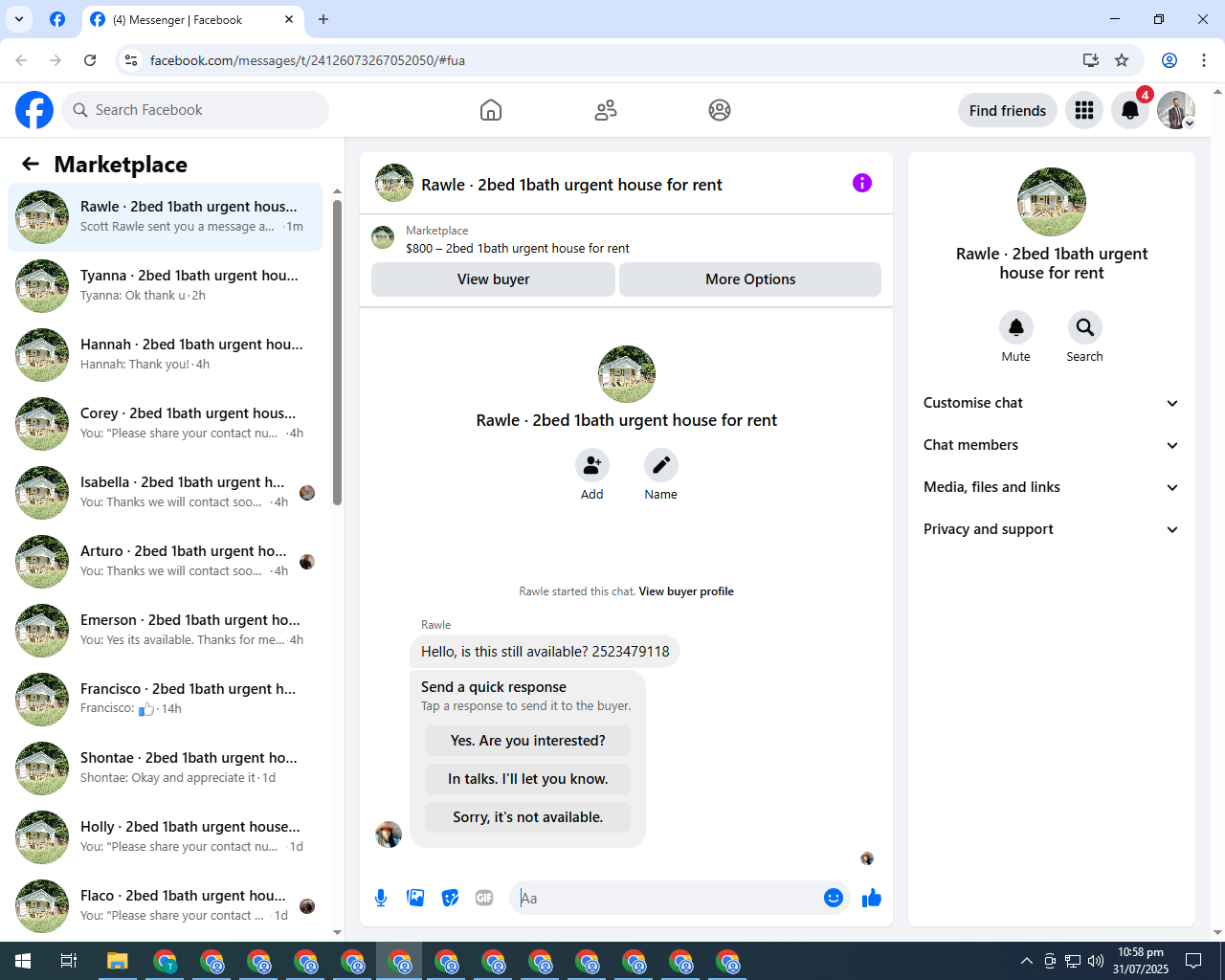Click the listing thumbnail in right panel
The height and width of the screenshot is (980, 1225).
(x=1052, y=202)
